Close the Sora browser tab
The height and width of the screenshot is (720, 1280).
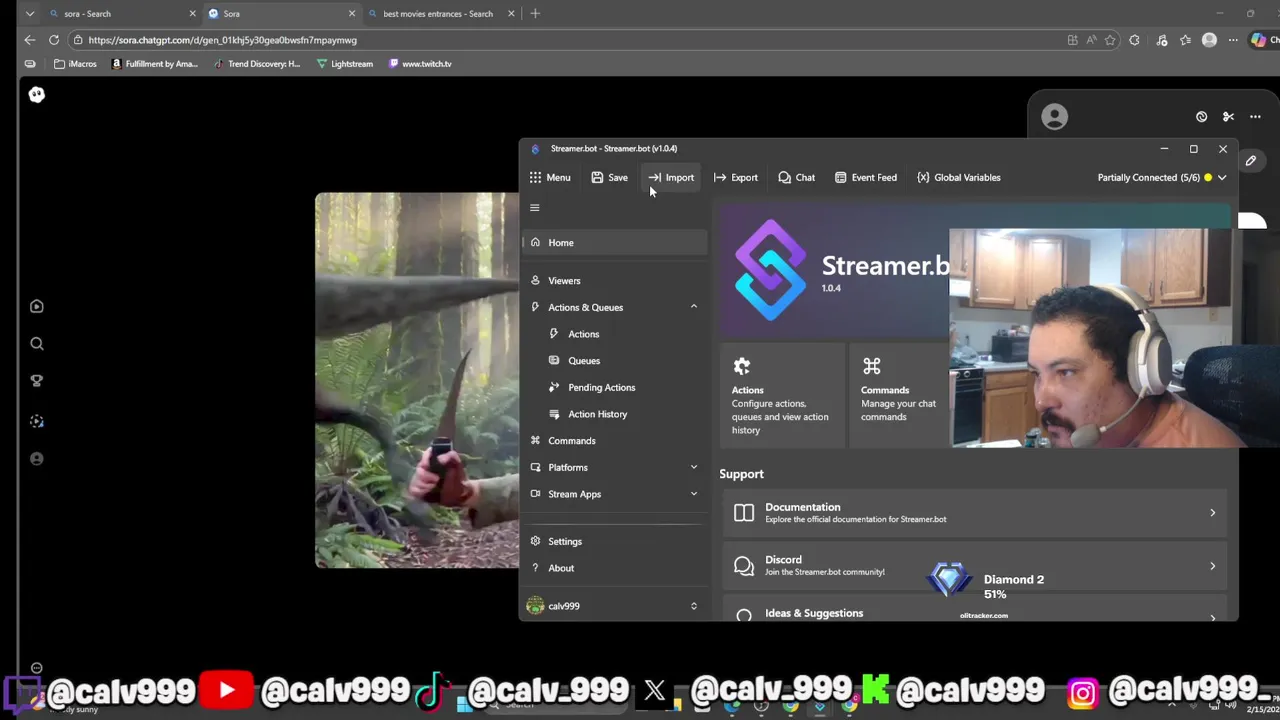tap(352, 14)
